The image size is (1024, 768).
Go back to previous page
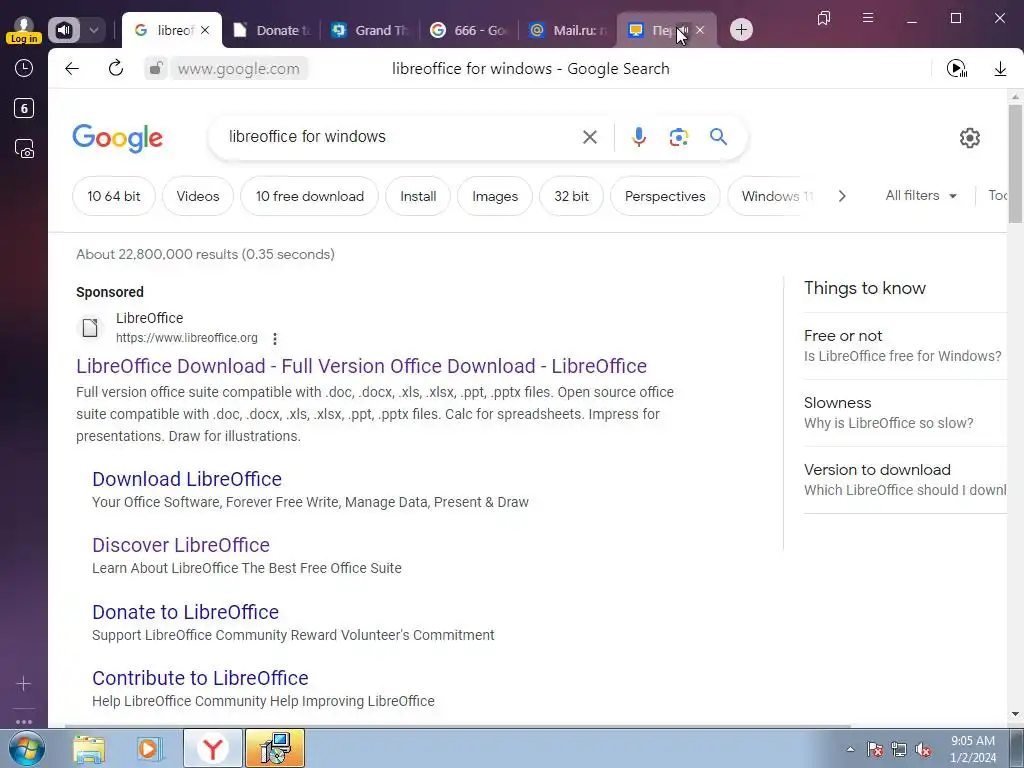(72, 68)
